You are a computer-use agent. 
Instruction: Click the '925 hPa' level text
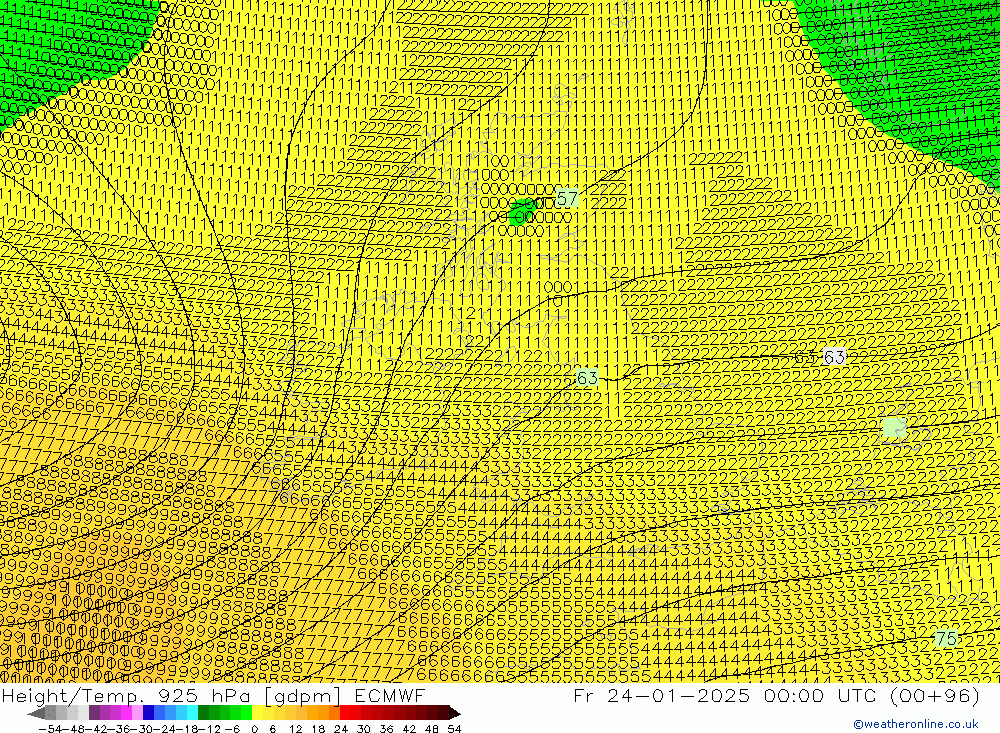tap(205, 695)
